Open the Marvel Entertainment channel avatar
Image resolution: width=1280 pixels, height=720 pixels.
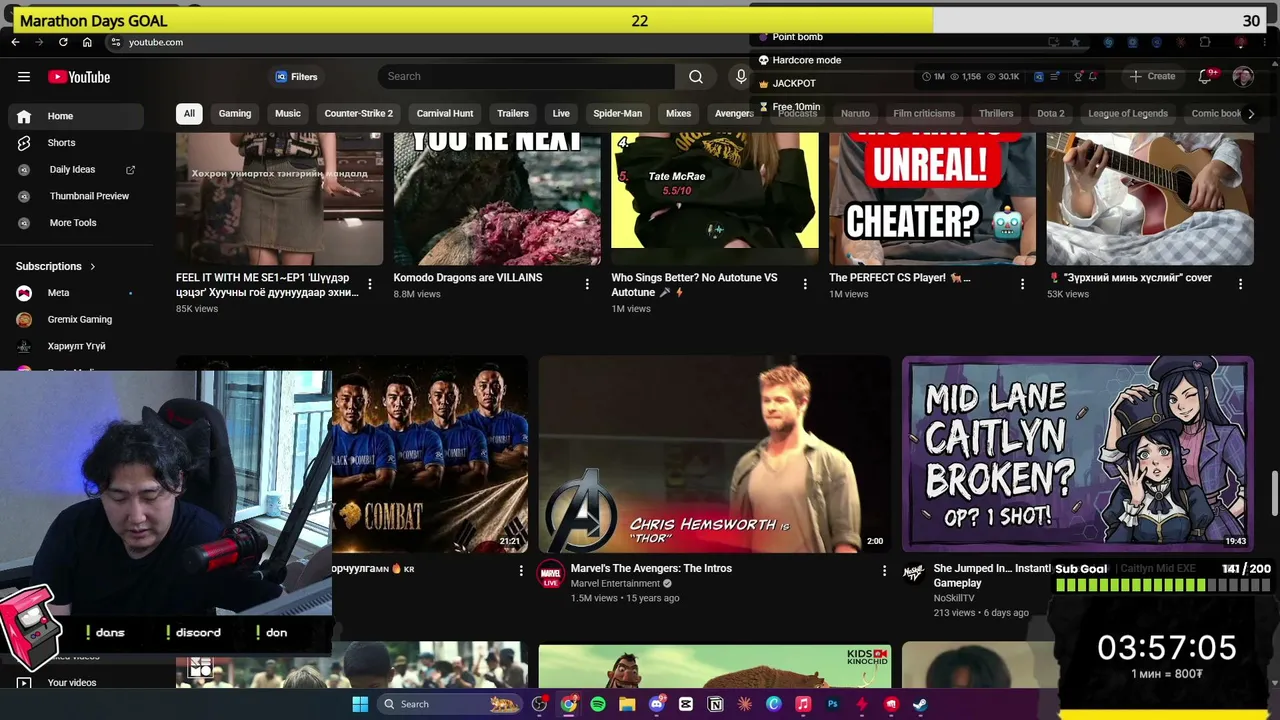click(551, 574)
